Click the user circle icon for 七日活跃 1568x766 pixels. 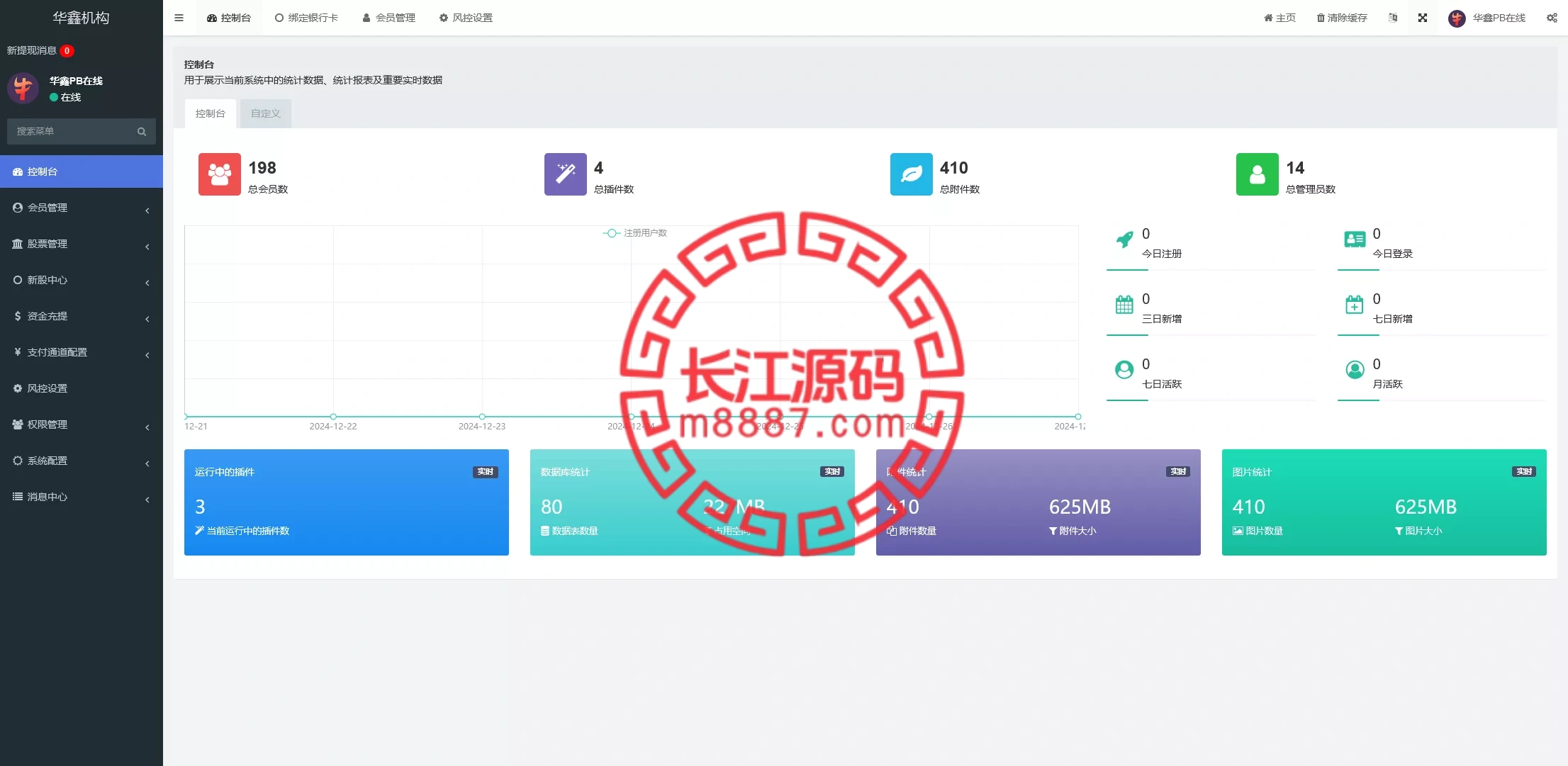(1124, 370)
